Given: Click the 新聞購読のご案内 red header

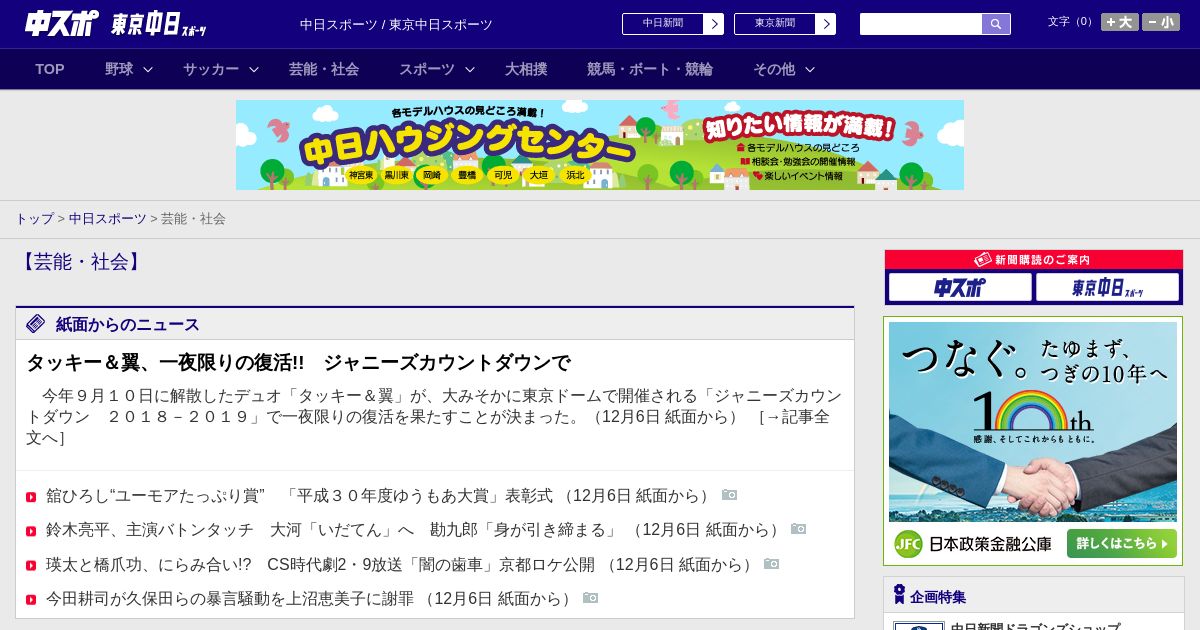Looking at the screenshot, I should pyautogui.click(x=1034, y=260).
